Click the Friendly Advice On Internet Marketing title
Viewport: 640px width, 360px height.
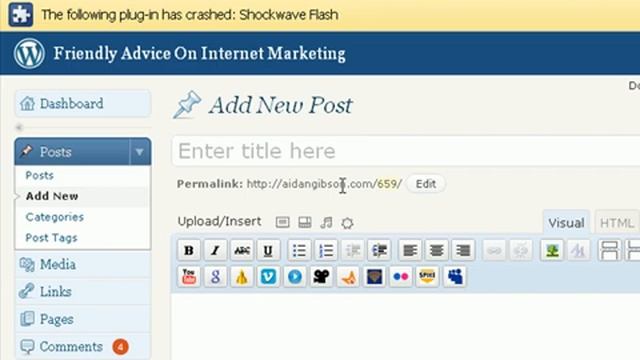(200, 54)
